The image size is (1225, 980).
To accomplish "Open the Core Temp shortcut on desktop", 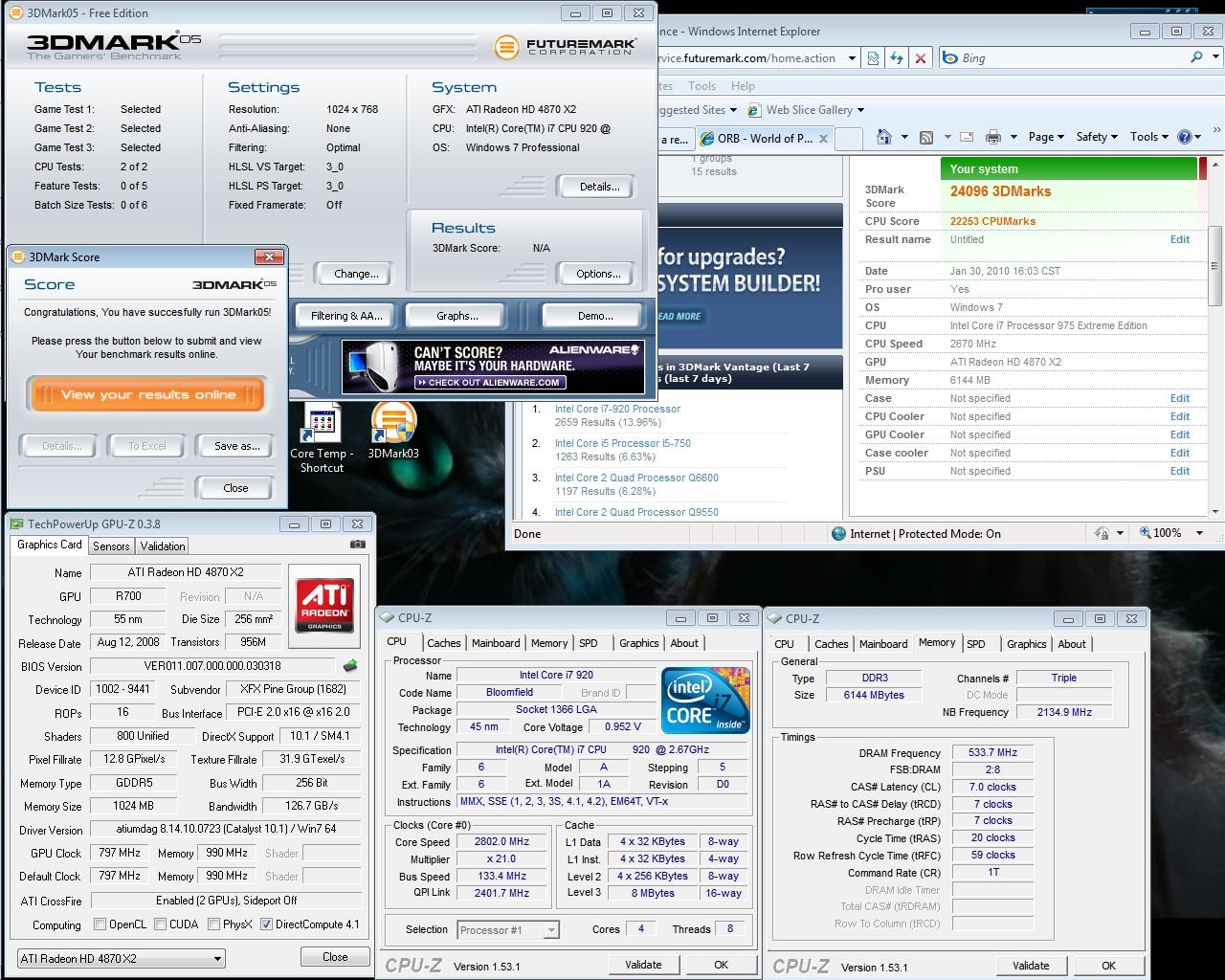I will (322, 438).
